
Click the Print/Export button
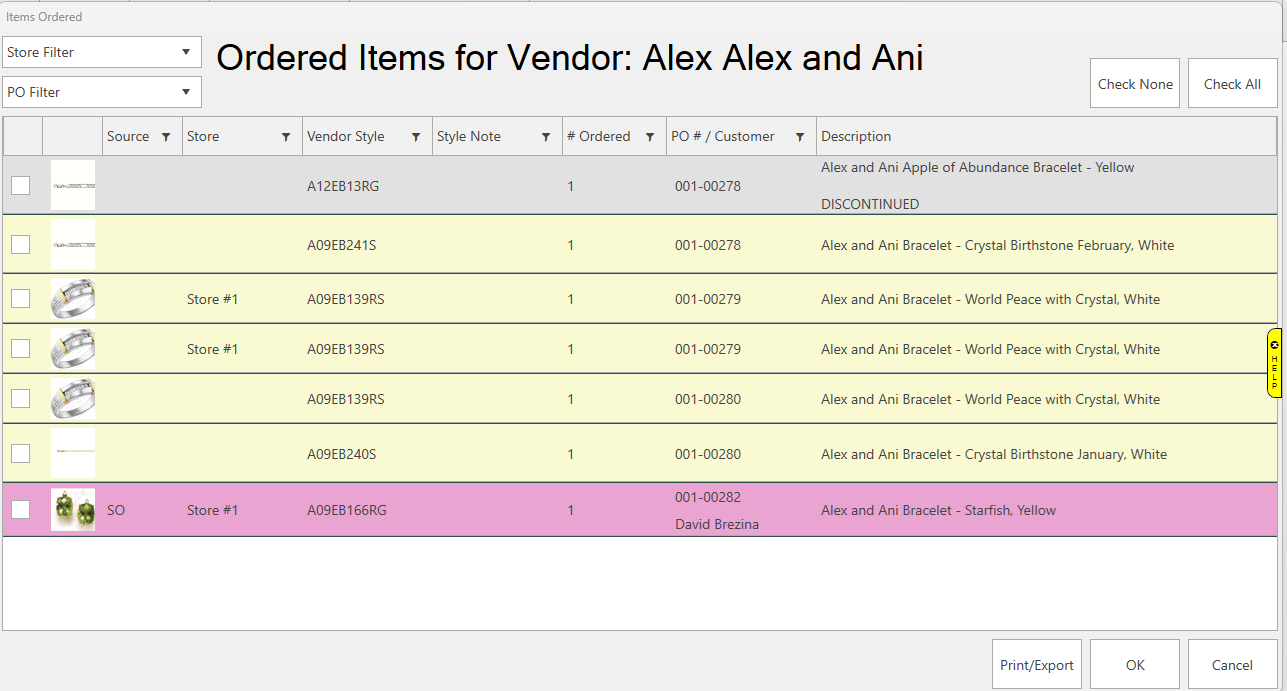click(1037, 665)
